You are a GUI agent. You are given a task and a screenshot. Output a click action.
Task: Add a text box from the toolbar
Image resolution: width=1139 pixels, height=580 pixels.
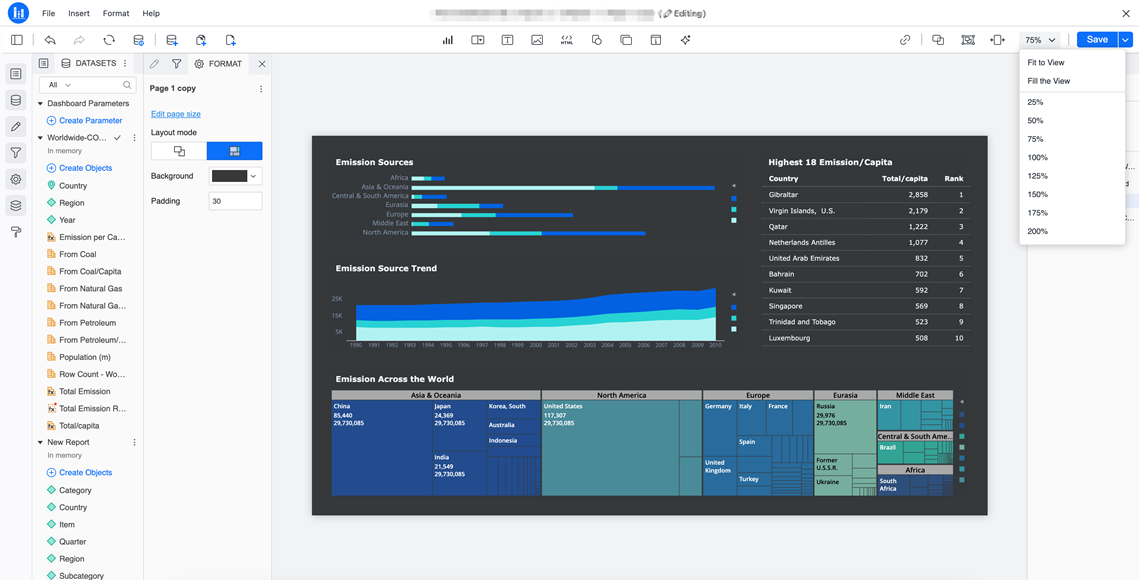[x=507, y=40]
